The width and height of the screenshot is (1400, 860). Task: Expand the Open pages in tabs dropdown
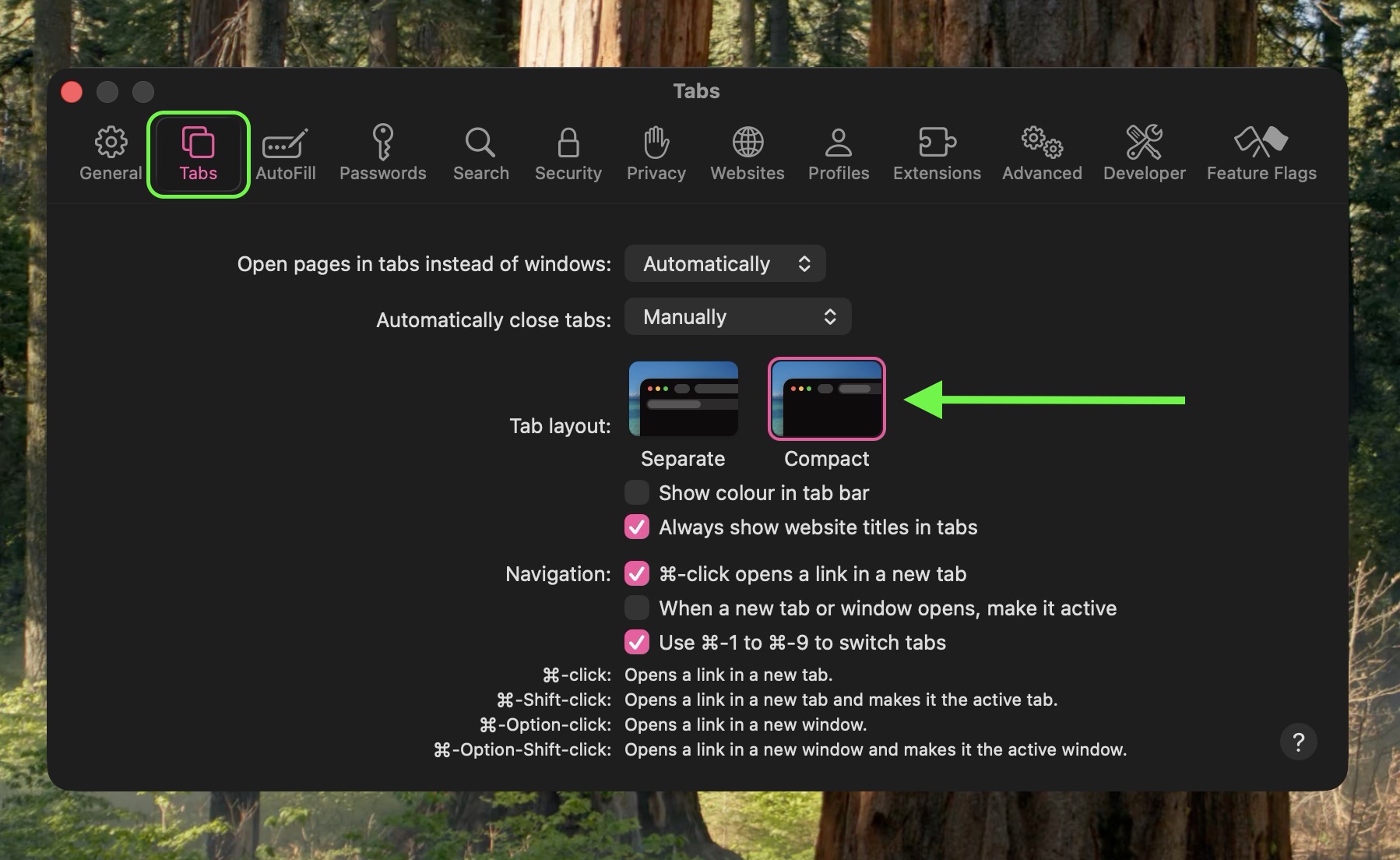[724, 264]
